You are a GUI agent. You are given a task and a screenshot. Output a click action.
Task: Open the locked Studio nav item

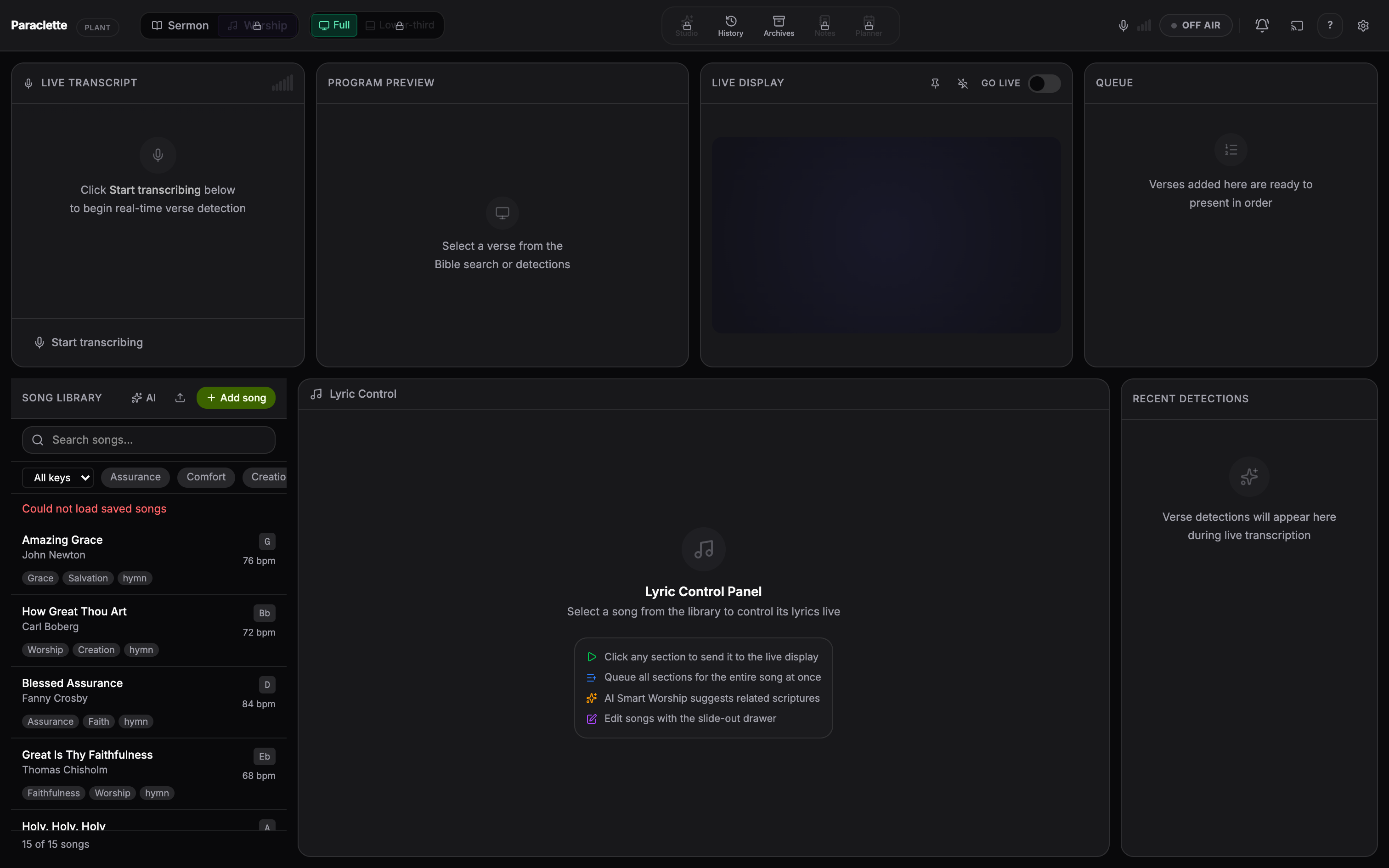point(687,26)
